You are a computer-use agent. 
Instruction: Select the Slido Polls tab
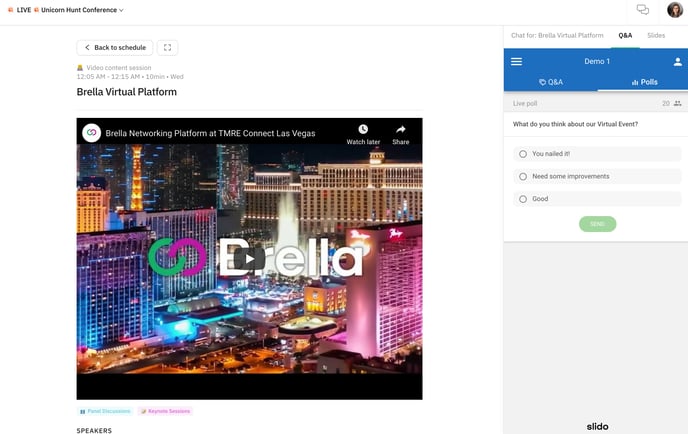644,82
